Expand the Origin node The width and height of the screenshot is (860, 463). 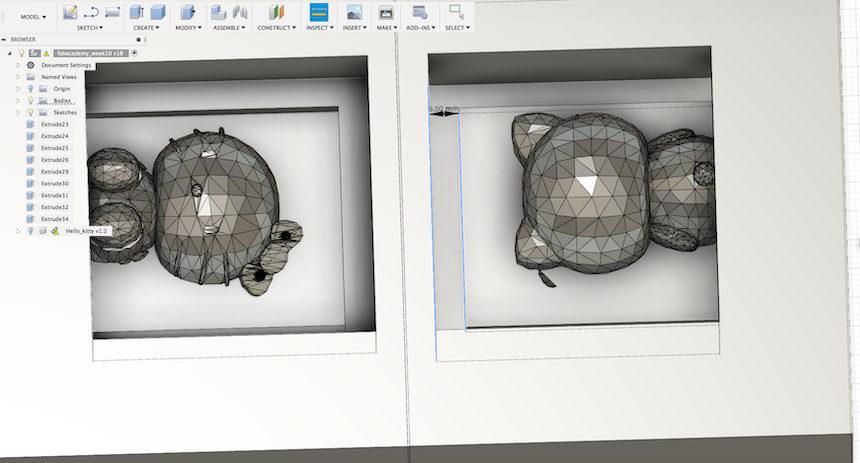coord(18,89)
